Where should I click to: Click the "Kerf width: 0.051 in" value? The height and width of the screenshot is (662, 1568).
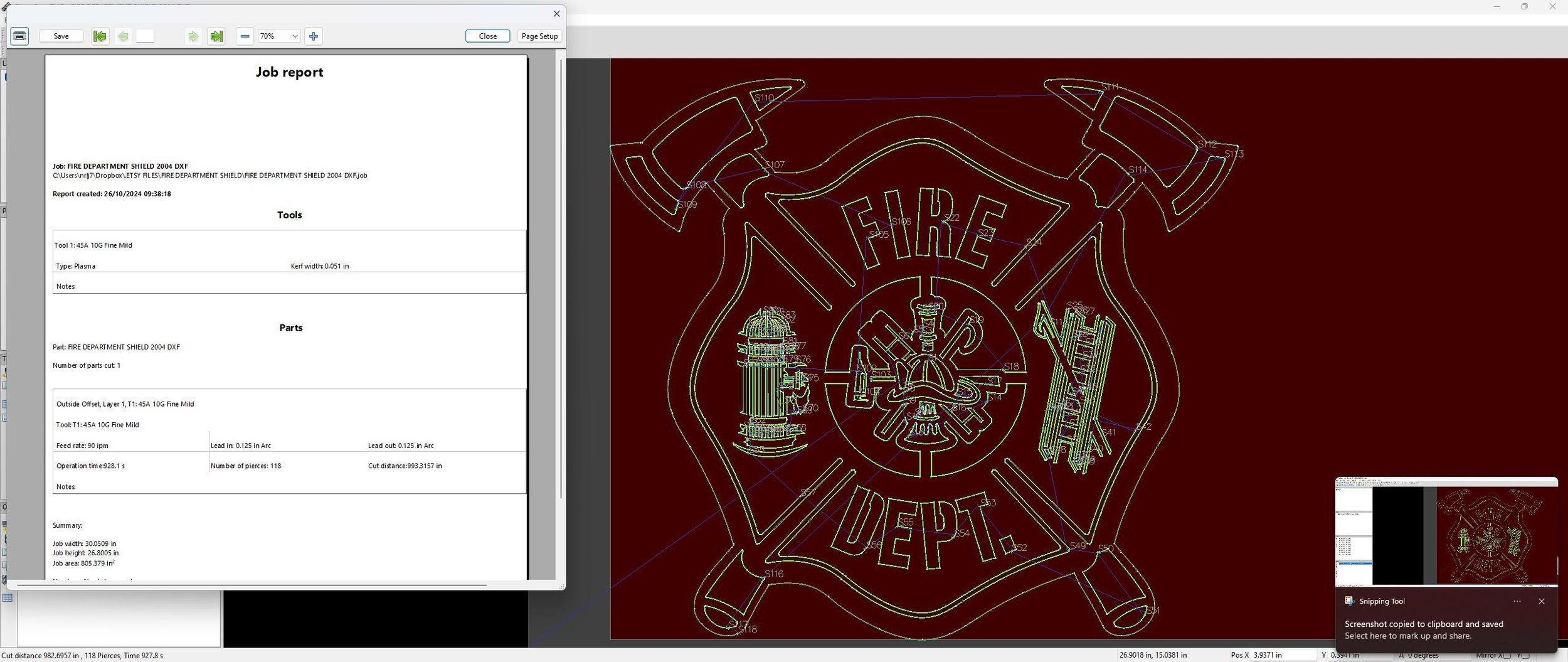320,266
